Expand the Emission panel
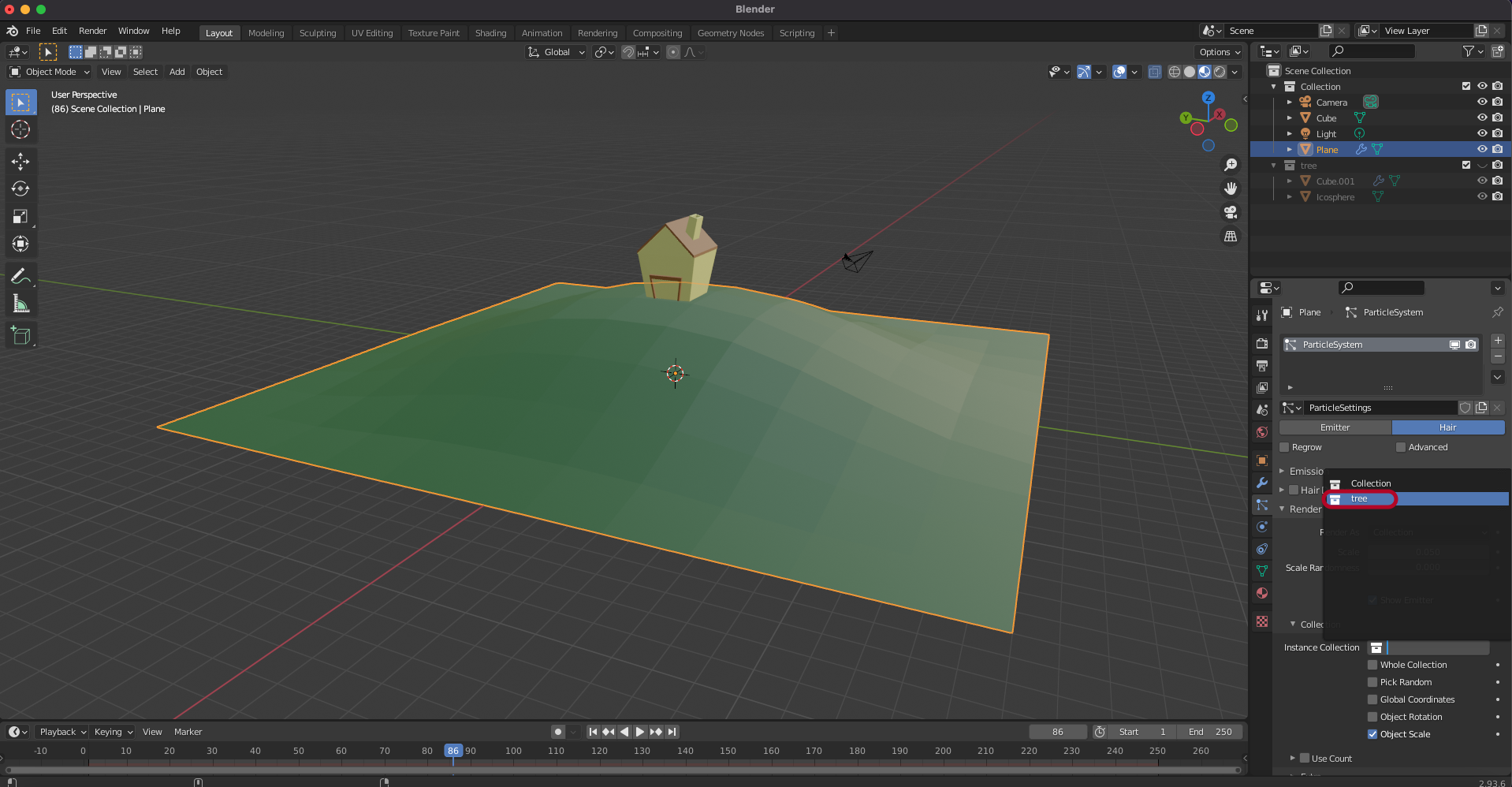The image size is (1512, 787). [x=1282, y=471]
